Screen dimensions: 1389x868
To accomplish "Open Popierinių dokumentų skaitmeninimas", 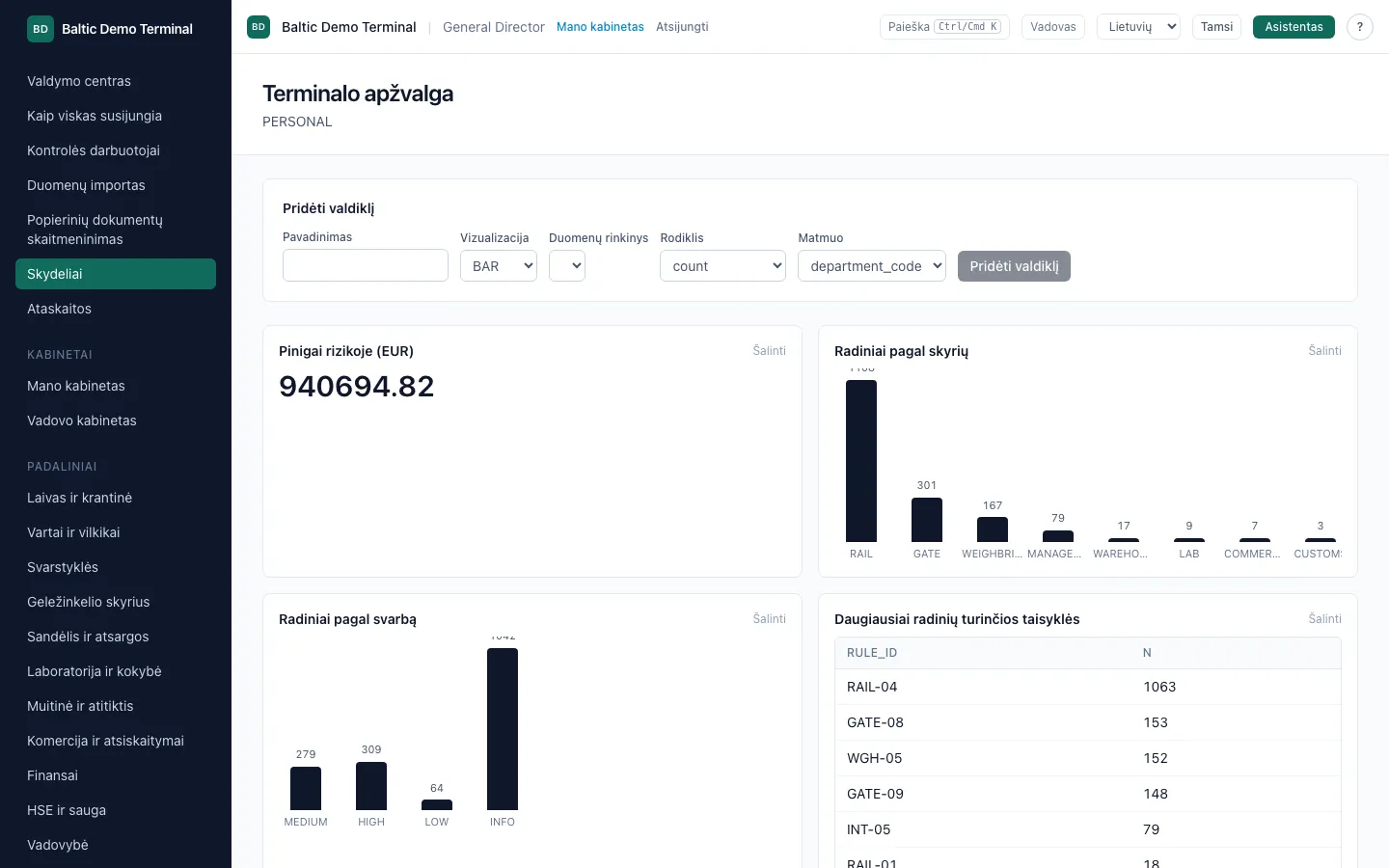I will point(116,230).
